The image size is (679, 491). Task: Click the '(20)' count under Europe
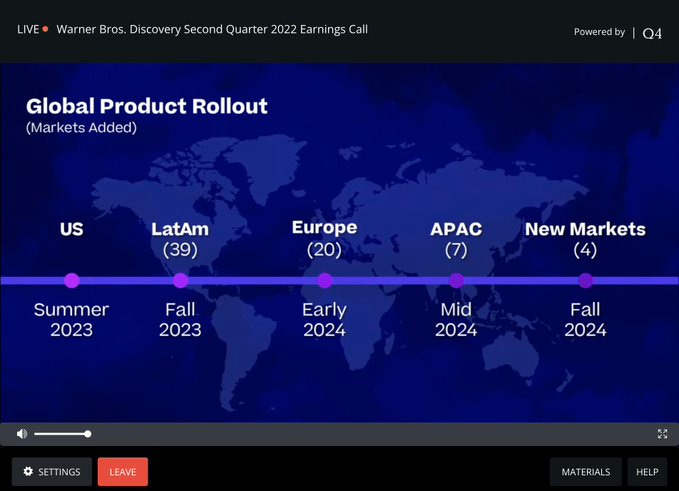324,250
